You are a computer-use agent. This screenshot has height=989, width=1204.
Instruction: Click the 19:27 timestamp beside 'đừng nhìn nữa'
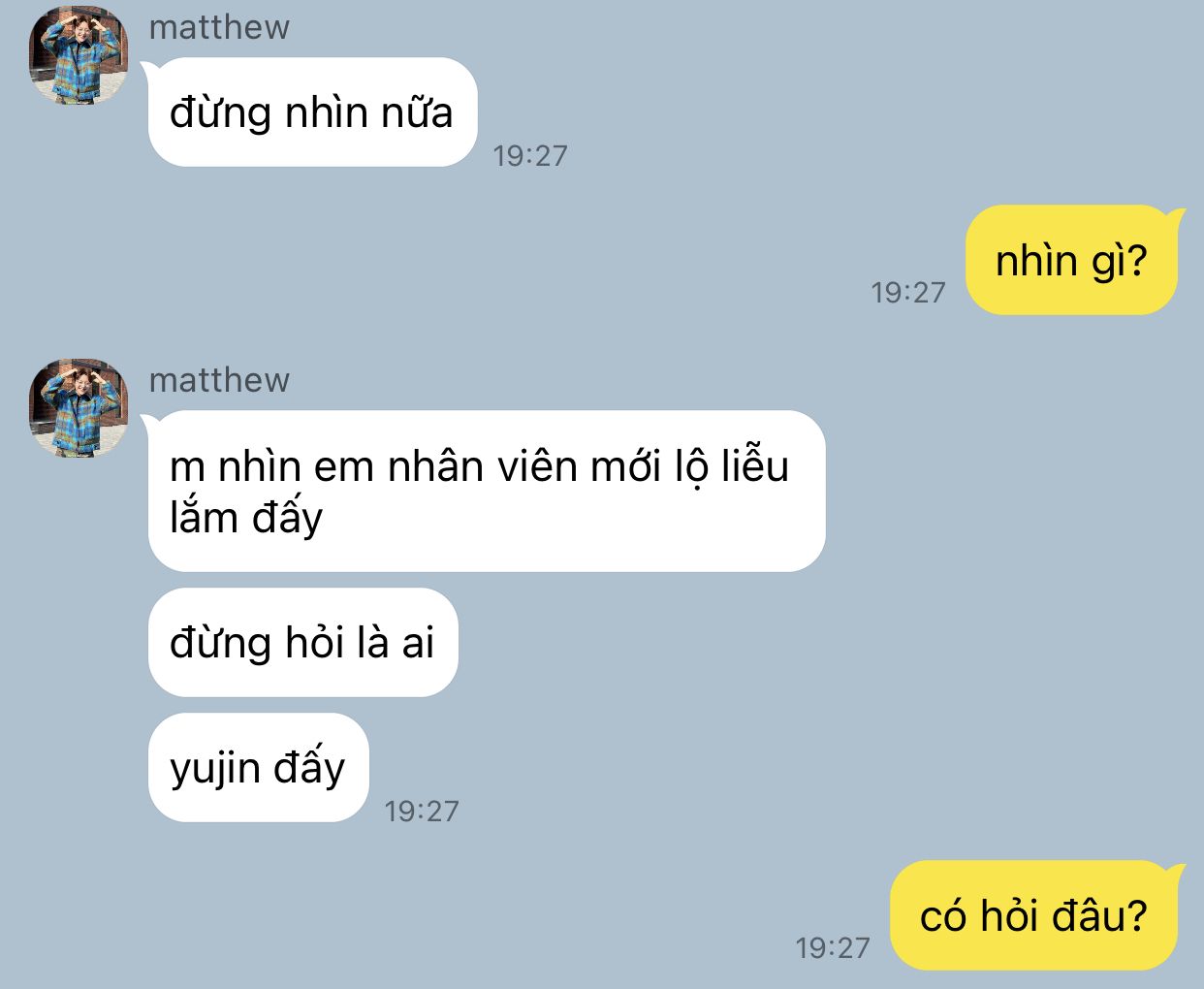click(x=530, y=155)
